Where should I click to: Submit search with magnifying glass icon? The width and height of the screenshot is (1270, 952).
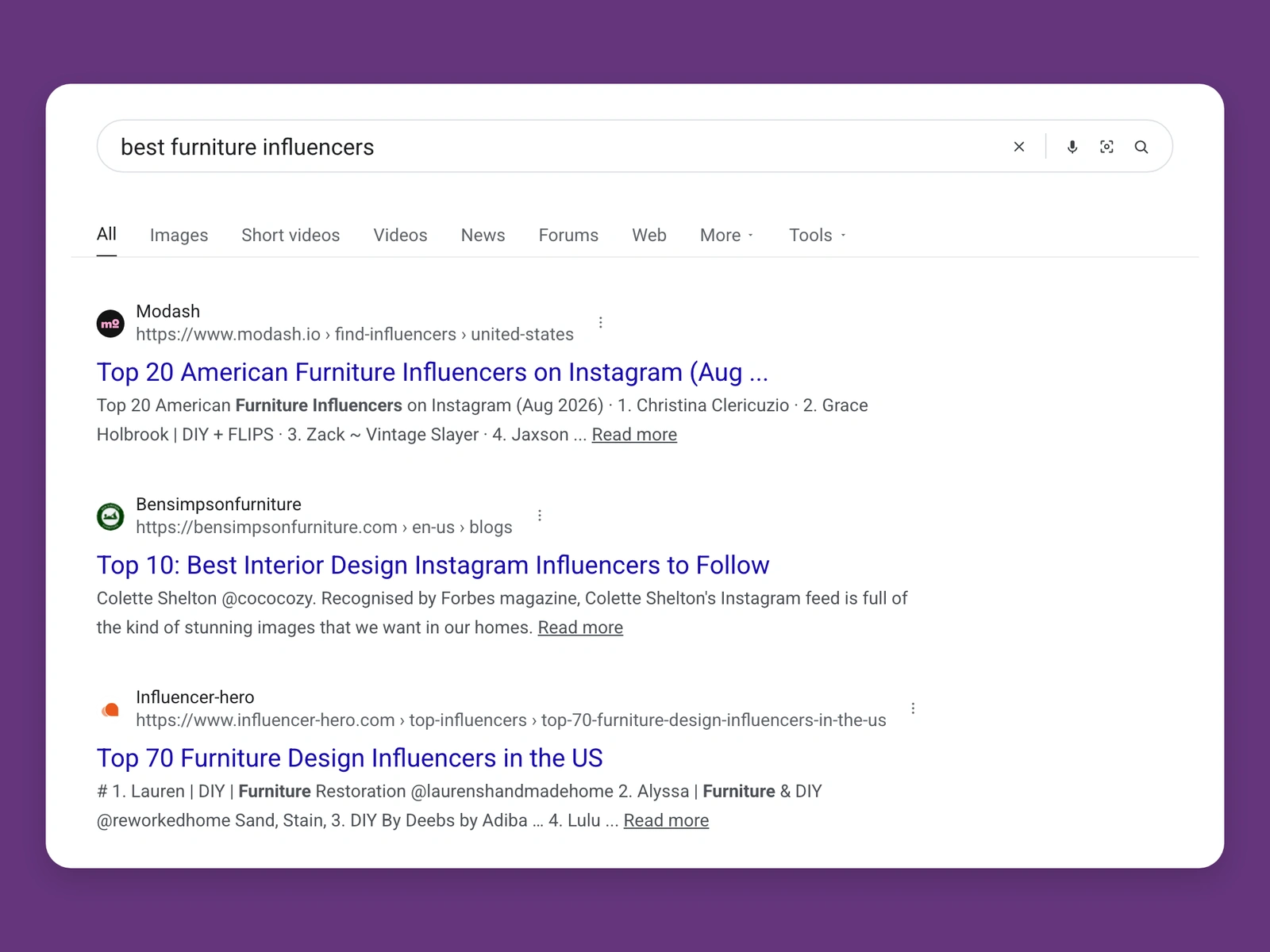[1141, 147]
